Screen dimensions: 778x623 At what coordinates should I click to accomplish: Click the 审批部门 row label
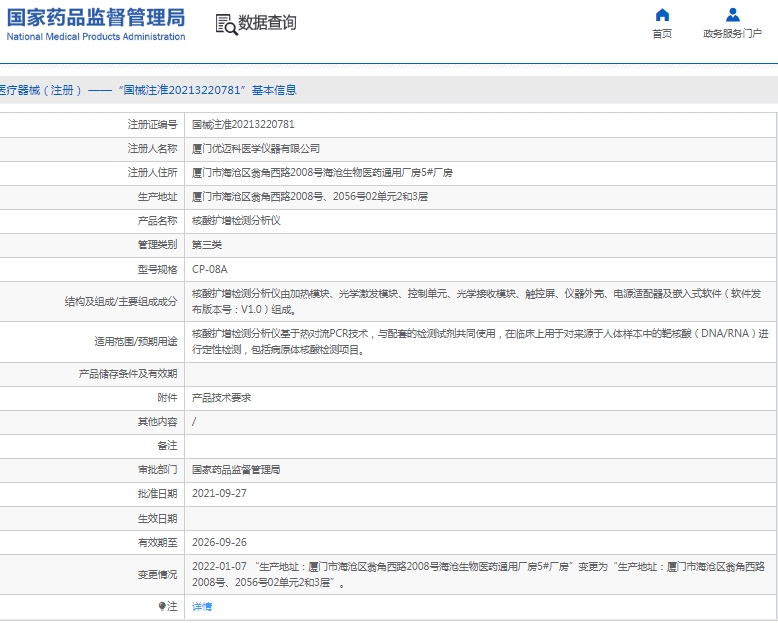click(x=157, y=470)
